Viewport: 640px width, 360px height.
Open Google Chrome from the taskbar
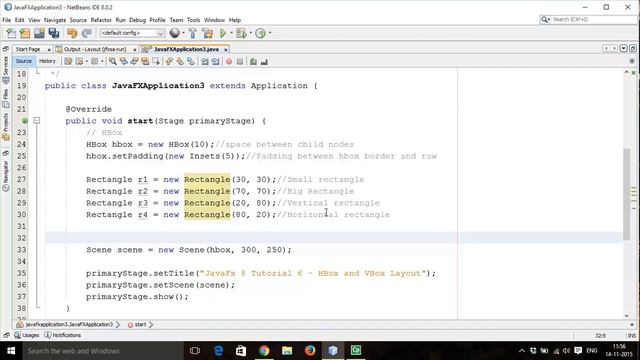tap(264, 351)
